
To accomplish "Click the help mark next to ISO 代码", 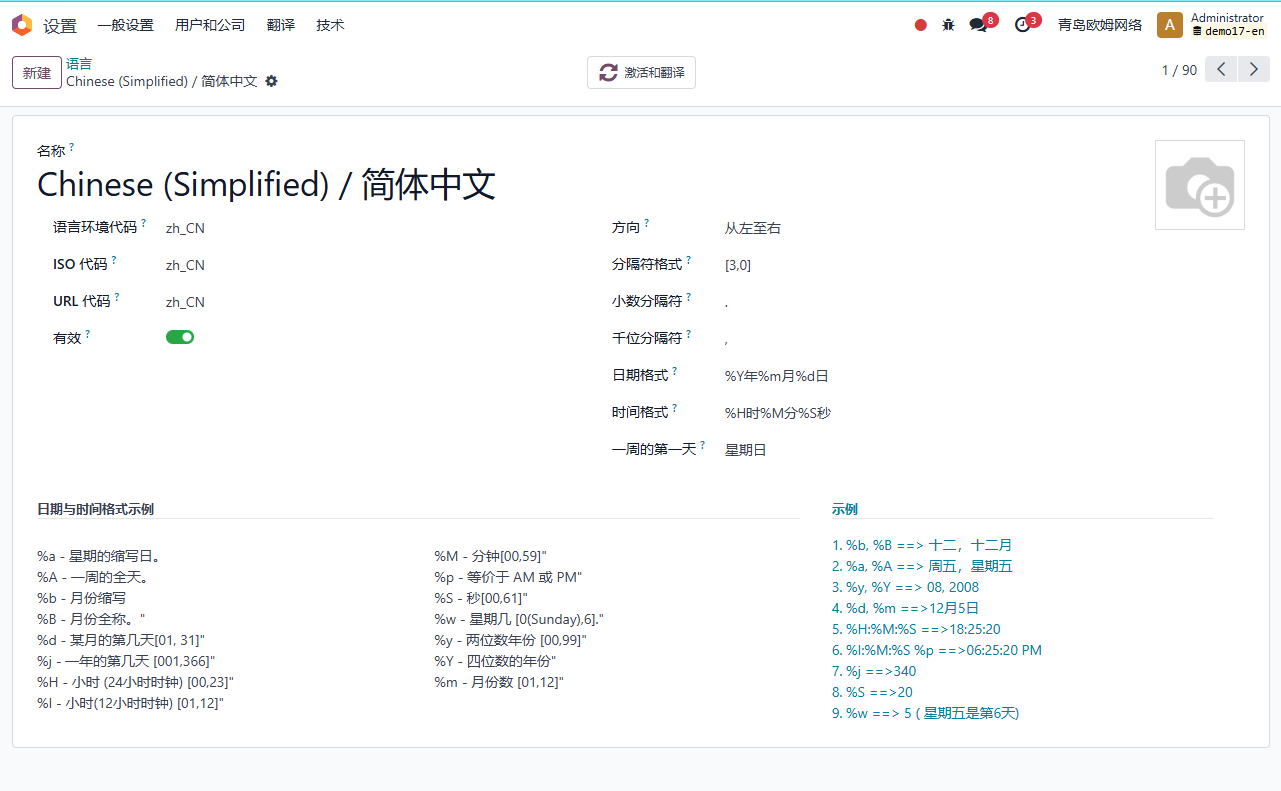I will pos(114,260).
